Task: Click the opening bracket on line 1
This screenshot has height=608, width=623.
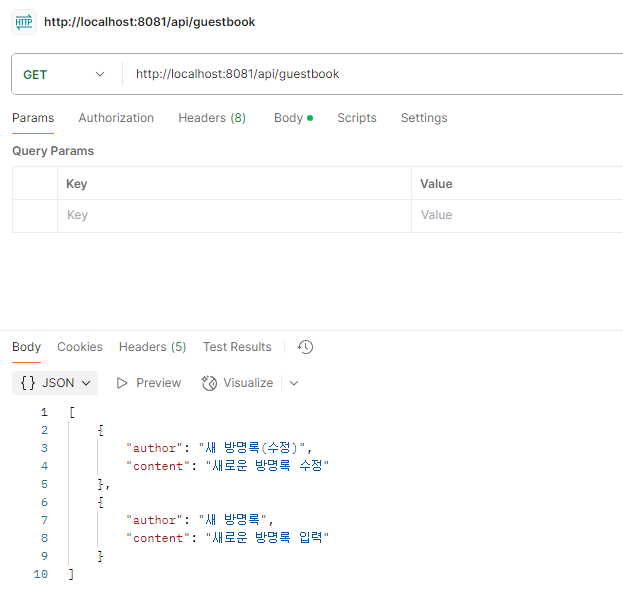Action: (72, 412)
